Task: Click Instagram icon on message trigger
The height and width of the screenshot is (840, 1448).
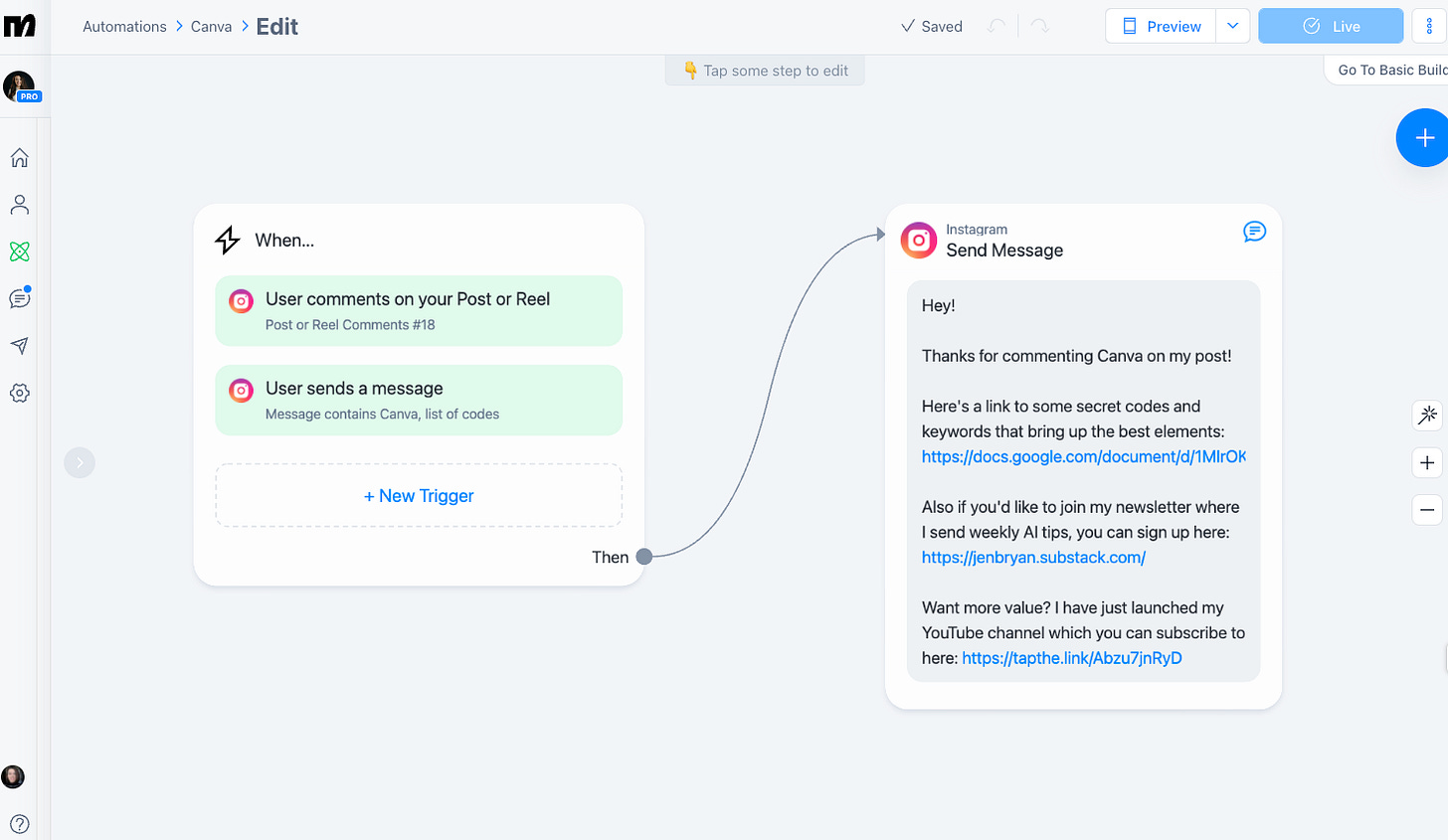Action: (242, 391)
